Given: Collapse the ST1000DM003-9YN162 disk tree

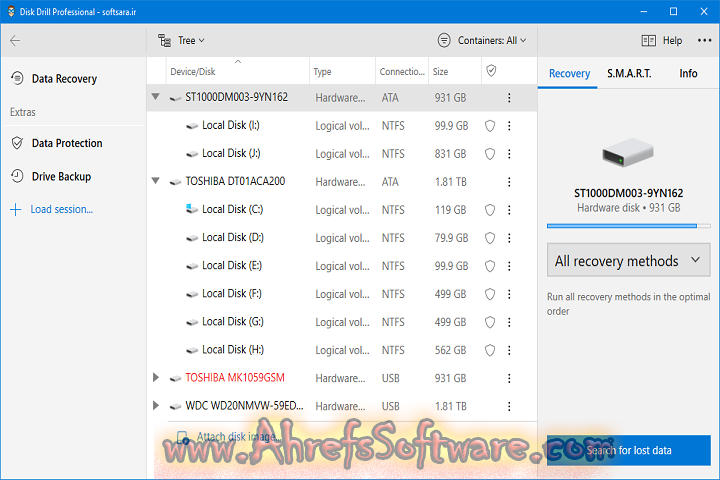Looking at the screenshot, I should (x=156, y=97).
